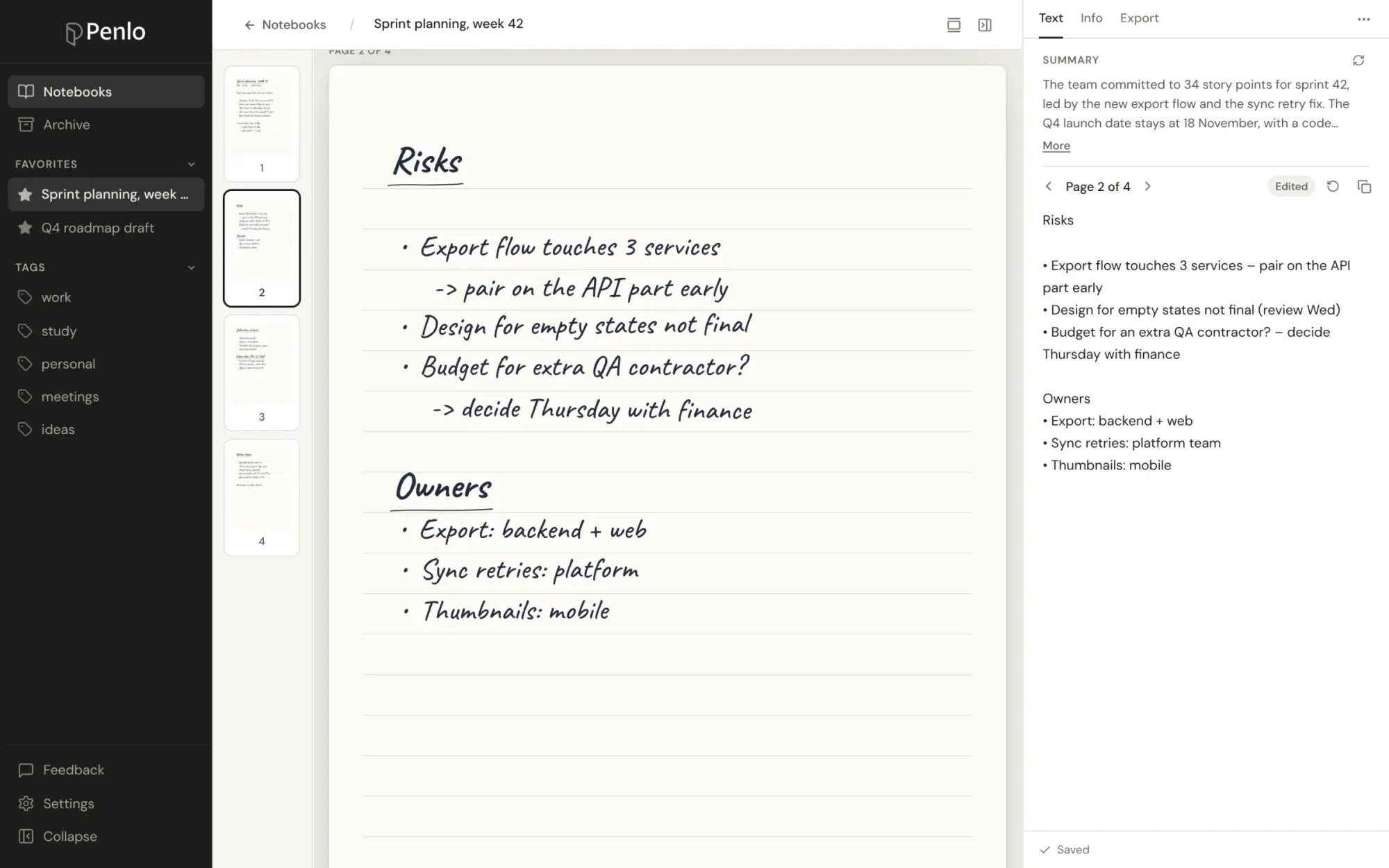Switch to the Info tab
This screenshot has height=868, width=1389.
point(1091,18)
